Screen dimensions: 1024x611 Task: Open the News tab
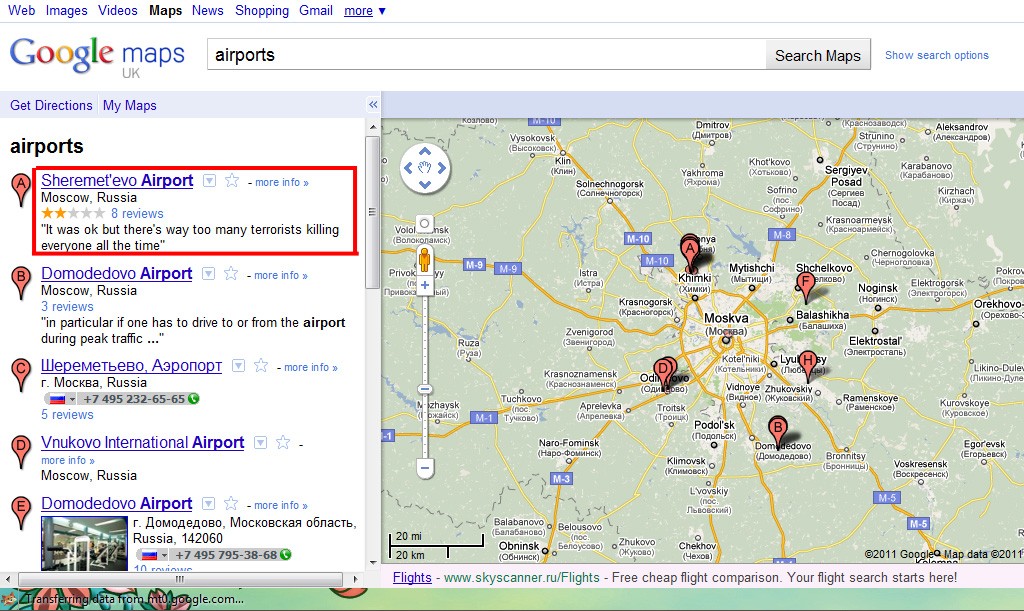tap(208, 10)
